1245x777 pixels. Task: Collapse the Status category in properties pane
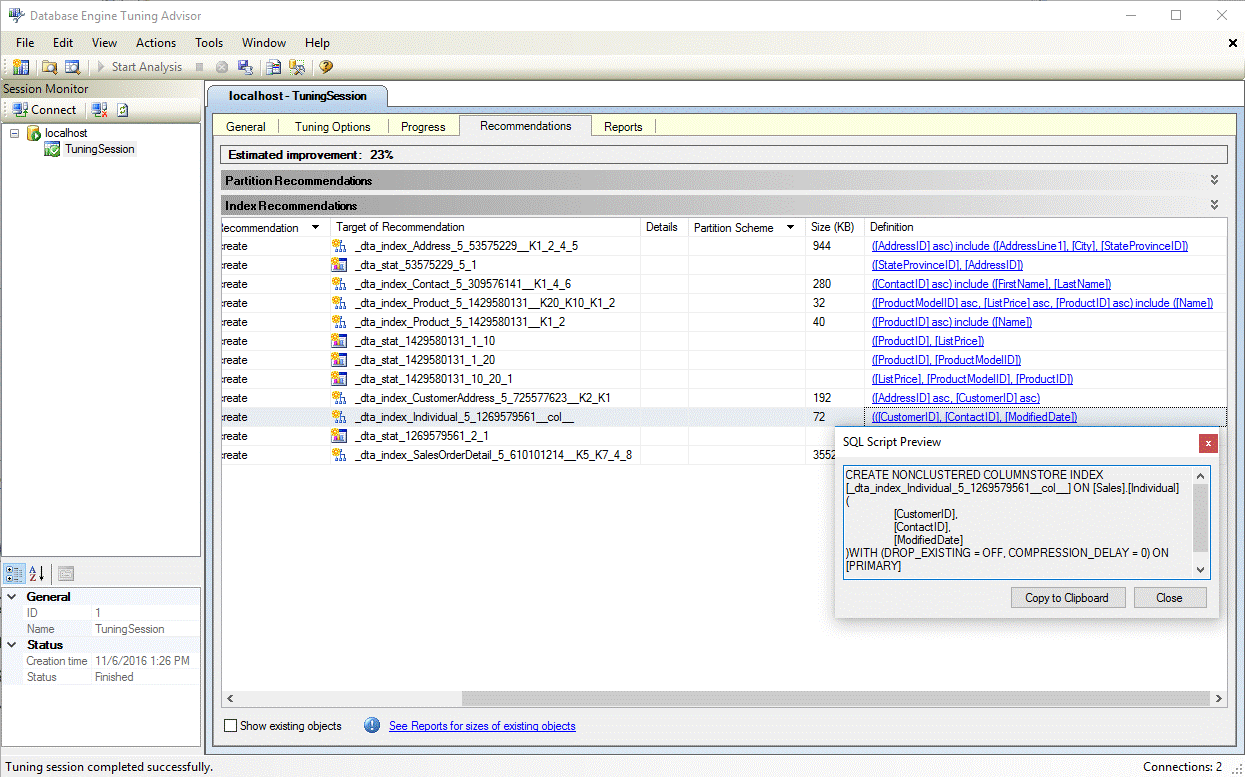(13, 644)
